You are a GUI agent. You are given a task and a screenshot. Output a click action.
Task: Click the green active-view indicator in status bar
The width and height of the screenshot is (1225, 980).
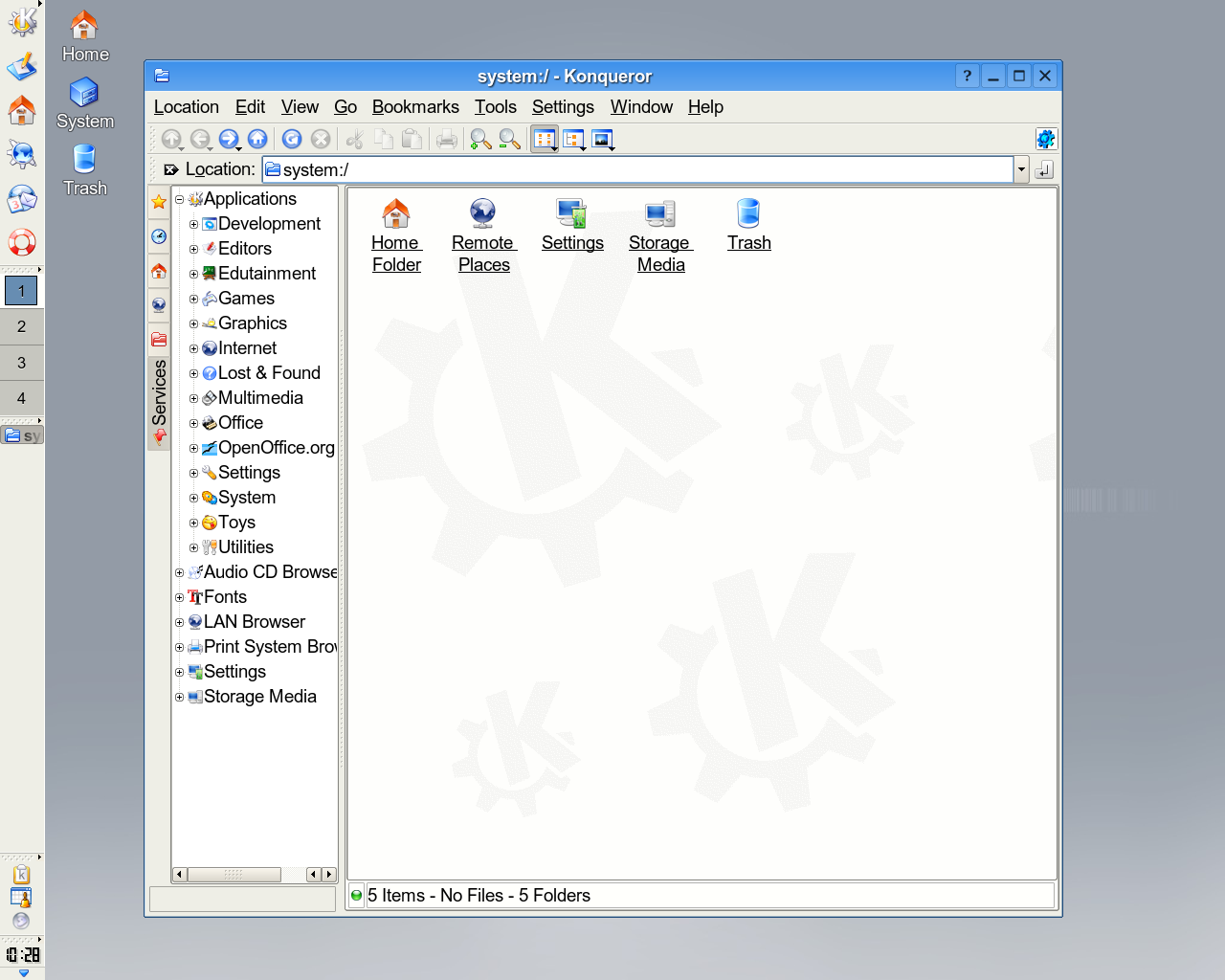[x=357, y=896]
